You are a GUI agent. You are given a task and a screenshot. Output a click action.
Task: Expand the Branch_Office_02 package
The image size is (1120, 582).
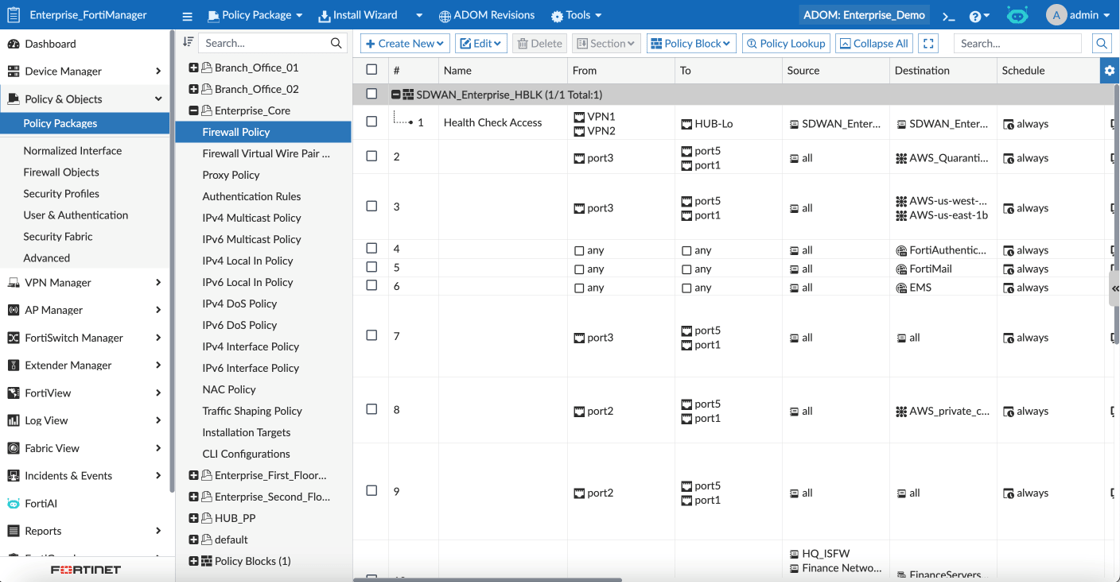point(194,89)
